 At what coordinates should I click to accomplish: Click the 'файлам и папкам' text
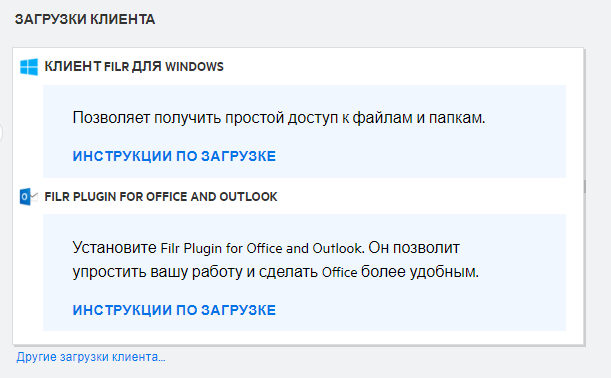pos(419,118)
